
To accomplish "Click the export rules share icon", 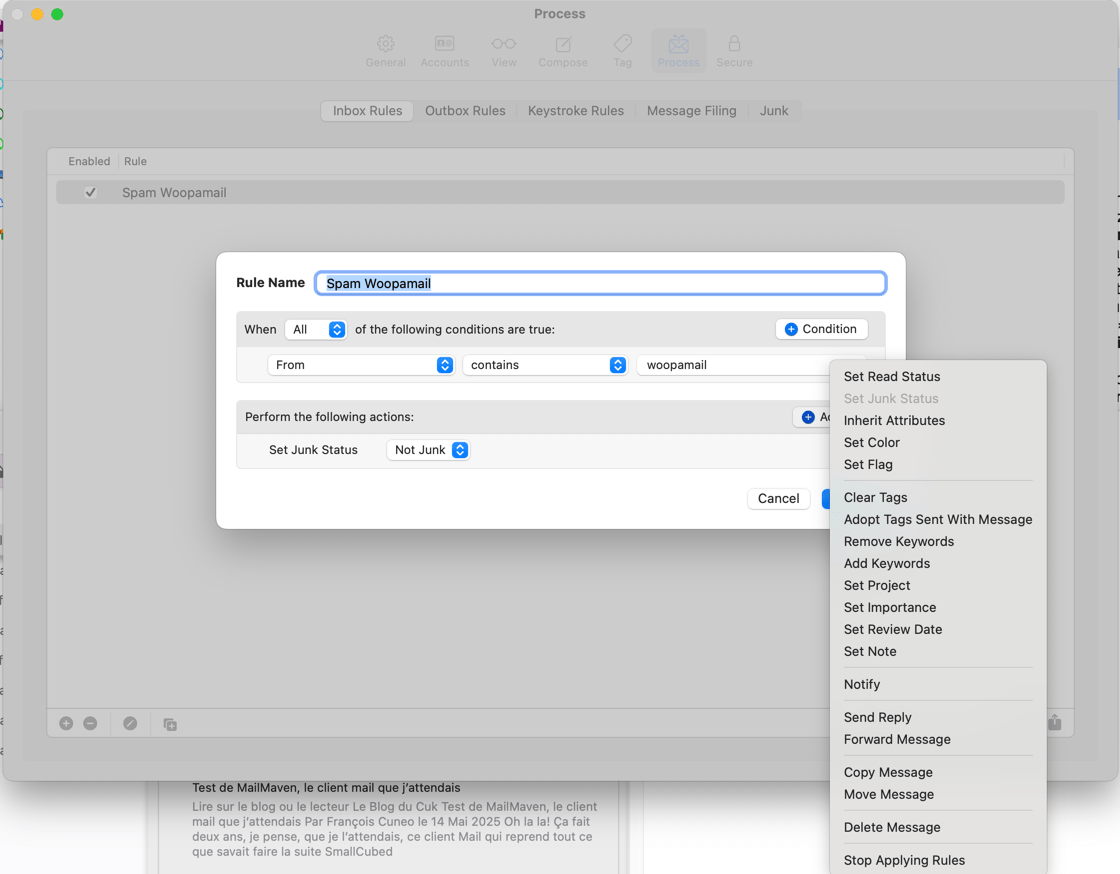I will [1054, 723].
